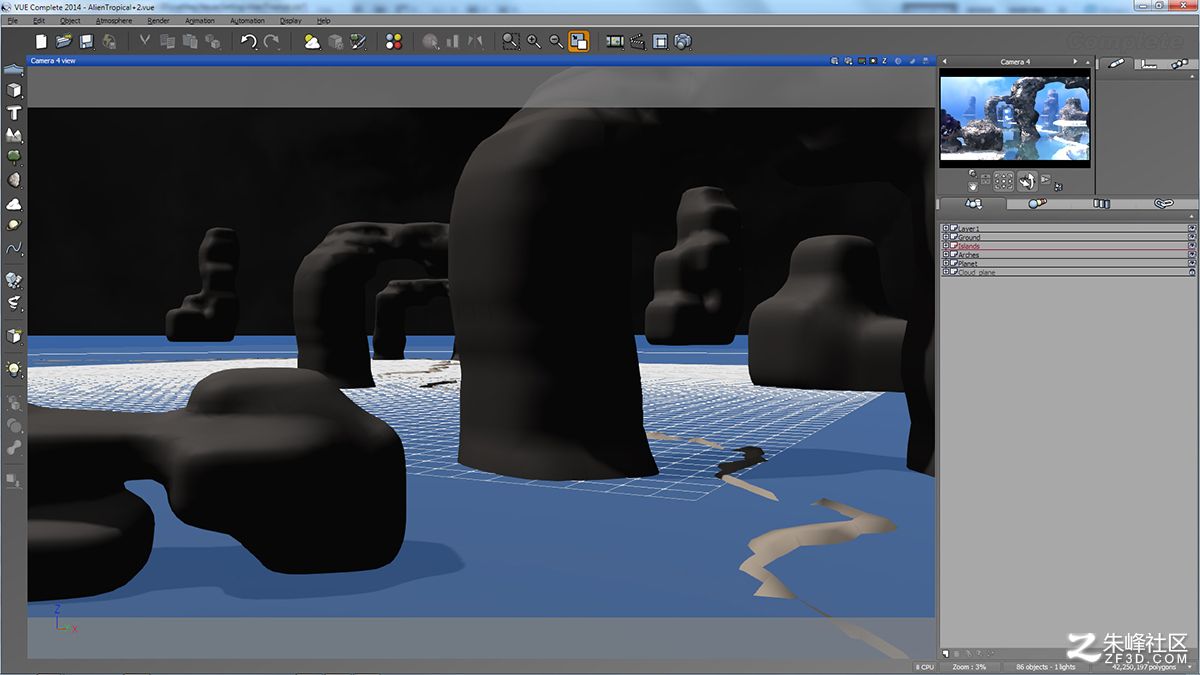Toggle visibility of the Planet layer
The height and width of the screenshot is (675, 1200).
coord(1192,263)
